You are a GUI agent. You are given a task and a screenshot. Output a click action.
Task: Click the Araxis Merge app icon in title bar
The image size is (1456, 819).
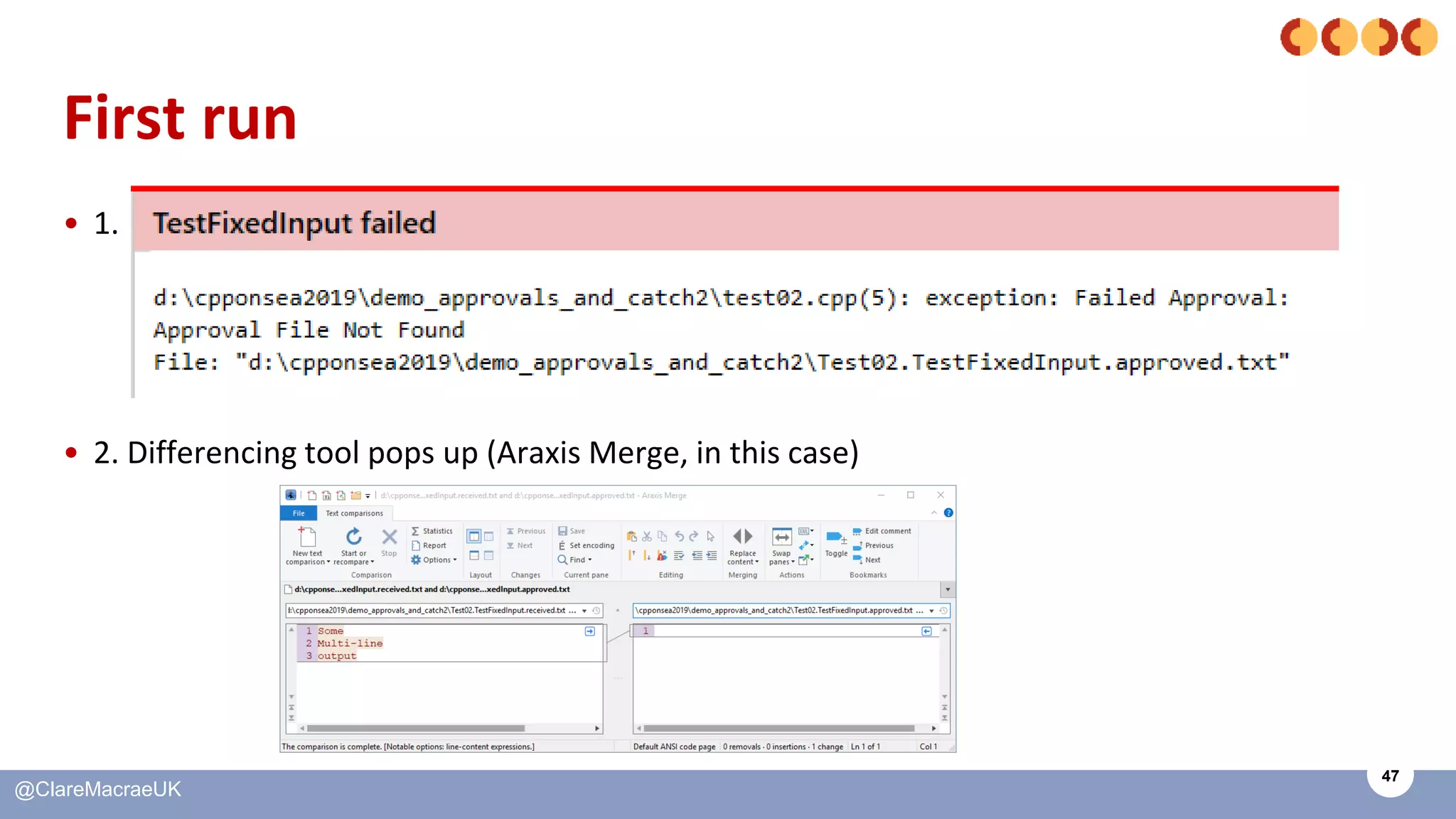point(290,495)
